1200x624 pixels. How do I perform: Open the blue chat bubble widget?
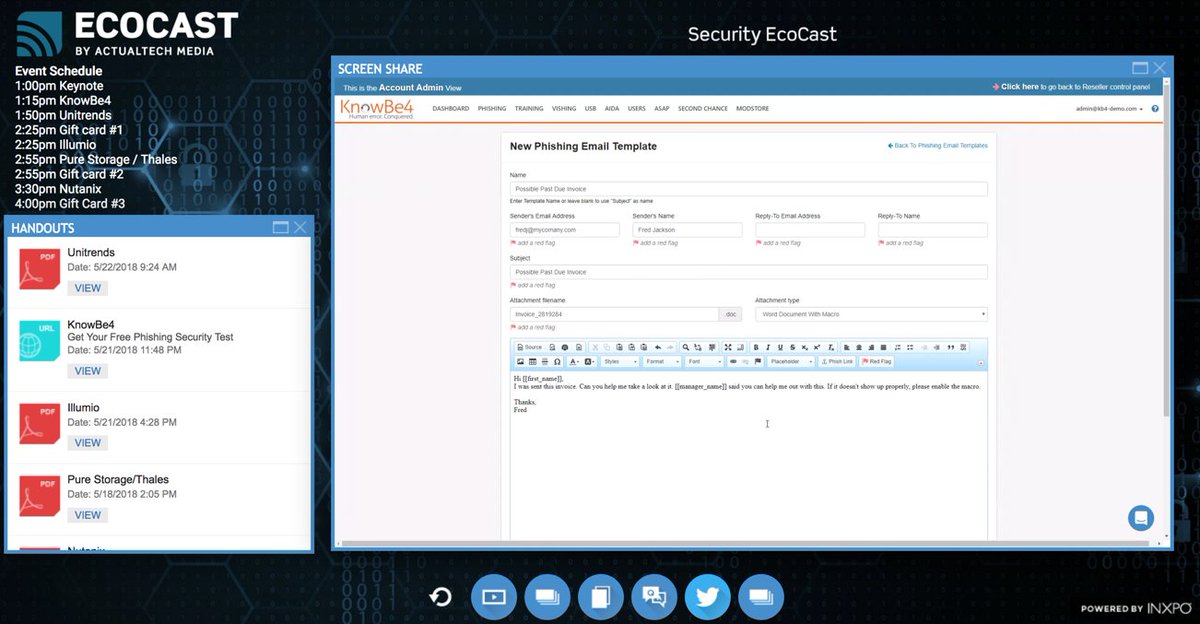[x=1141, y=518]
